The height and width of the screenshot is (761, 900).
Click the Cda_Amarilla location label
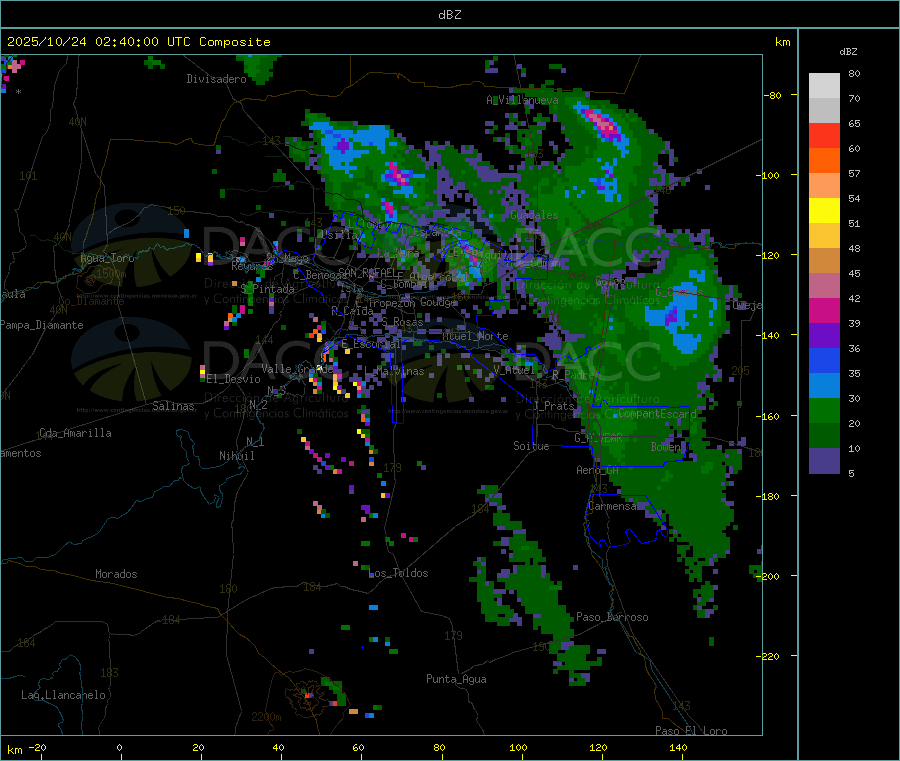(75, 433)
